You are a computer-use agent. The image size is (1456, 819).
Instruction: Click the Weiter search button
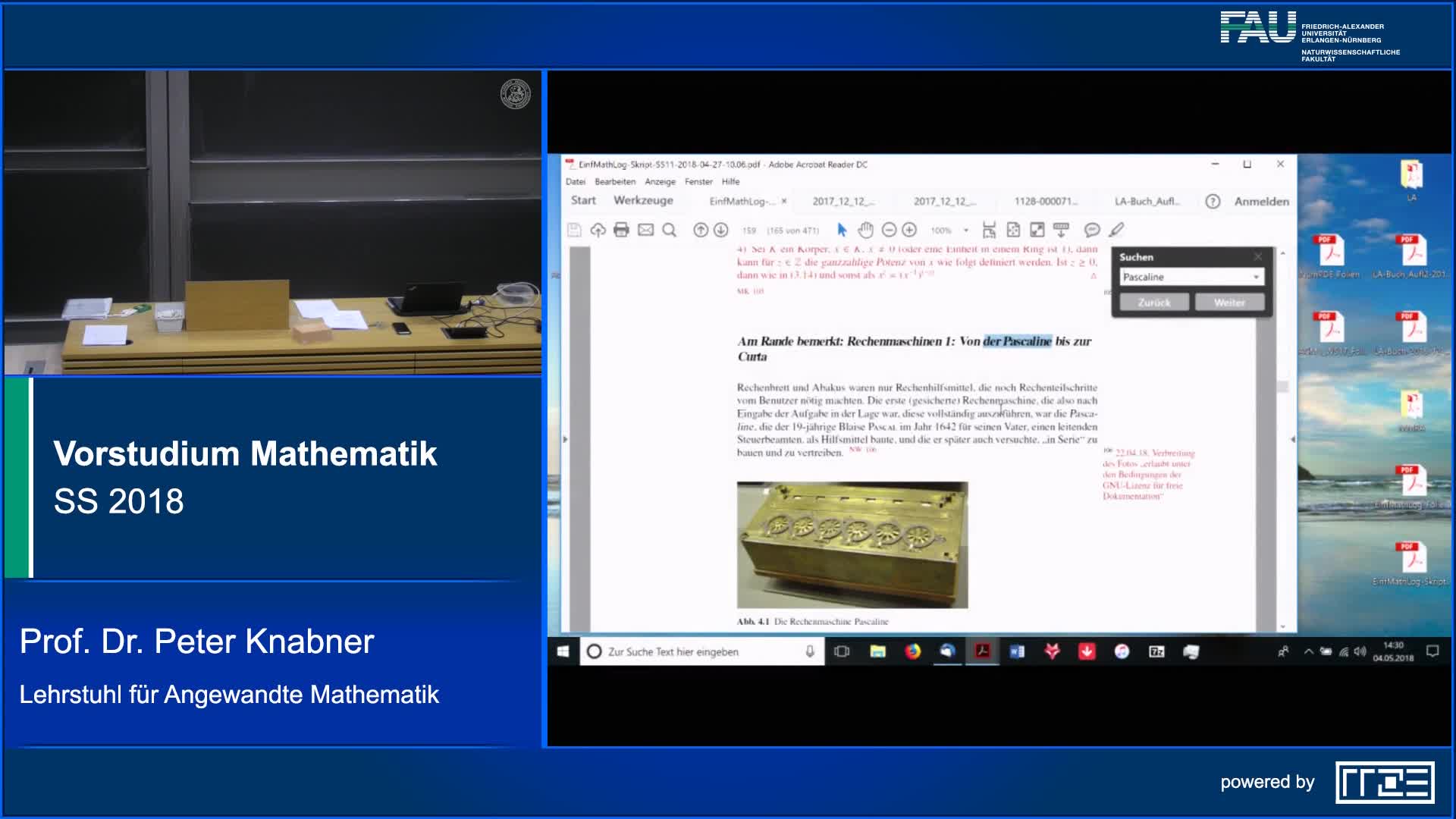point(1228,303)
